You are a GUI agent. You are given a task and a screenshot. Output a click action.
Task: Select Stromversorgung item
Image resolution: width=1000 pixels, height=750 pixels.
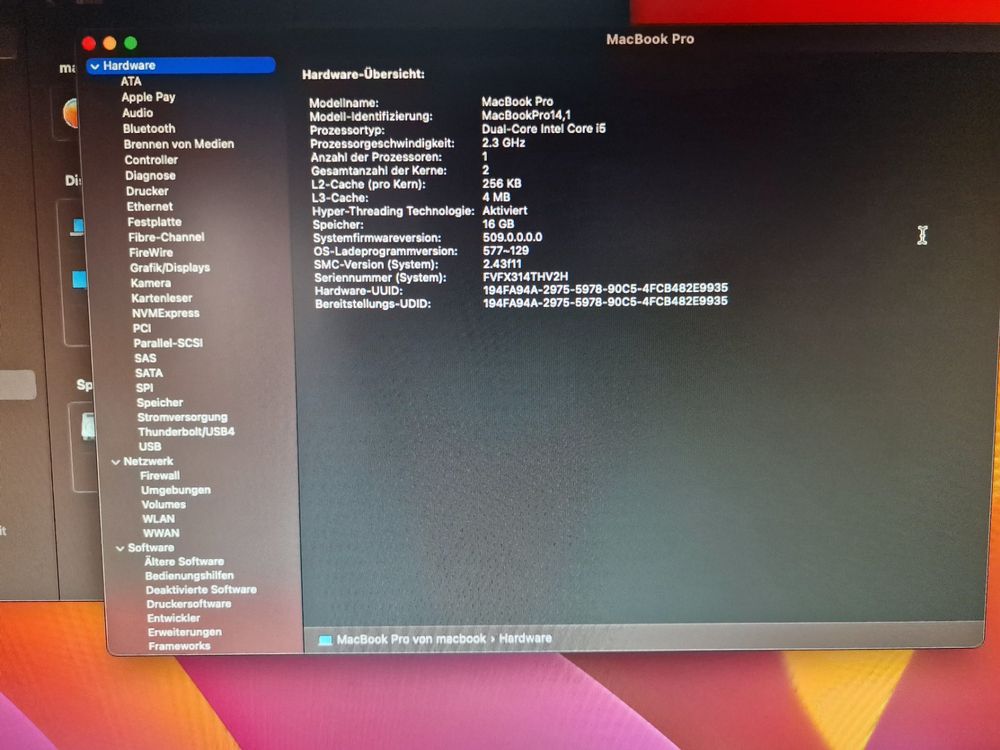coord(182,417)
